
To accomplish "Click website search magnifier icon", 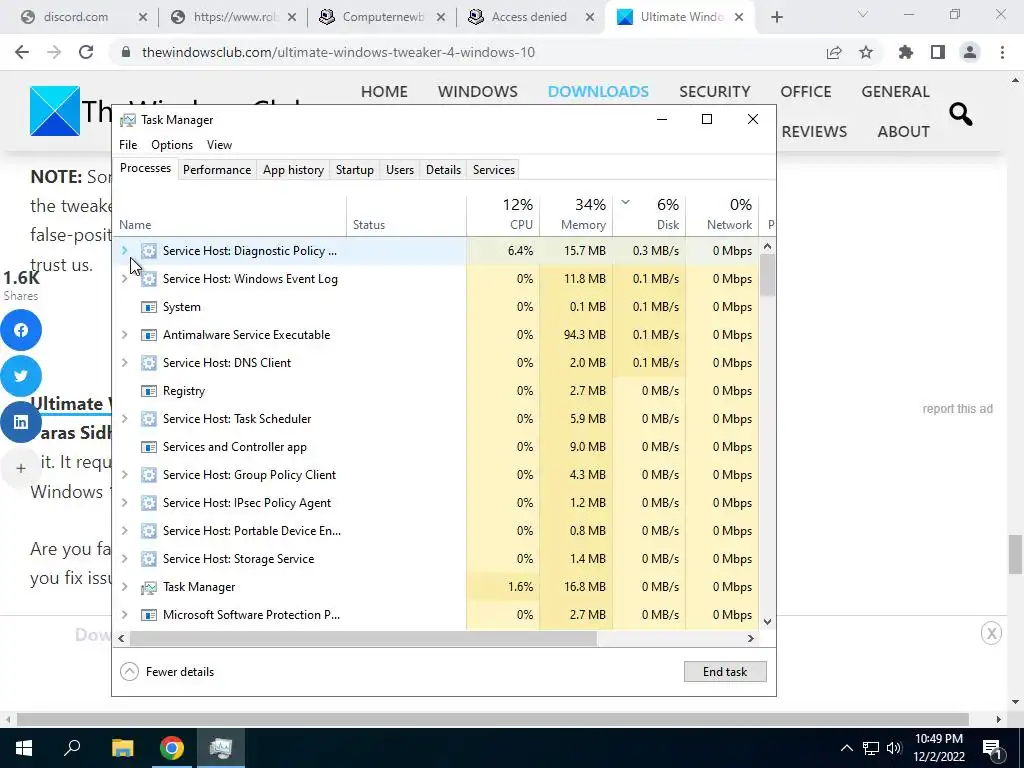I will click(x=961, y=114).
